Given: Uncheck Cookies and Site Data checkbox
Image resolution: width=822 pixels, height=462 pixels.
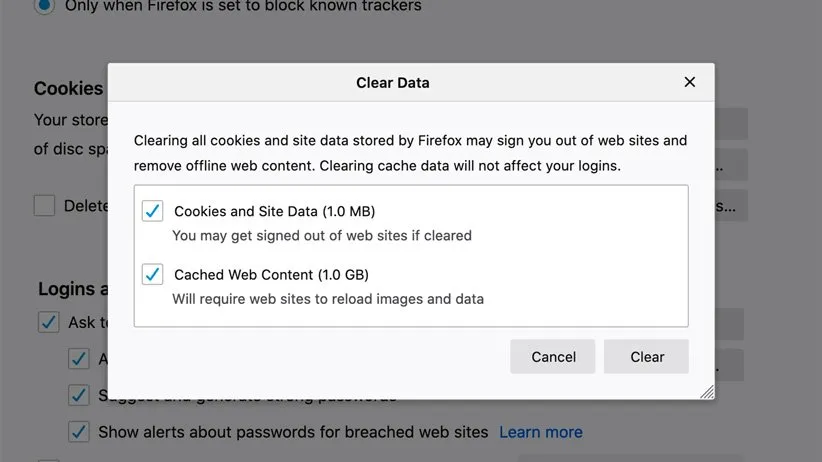Looking at the screenshot, I should 152,211.
